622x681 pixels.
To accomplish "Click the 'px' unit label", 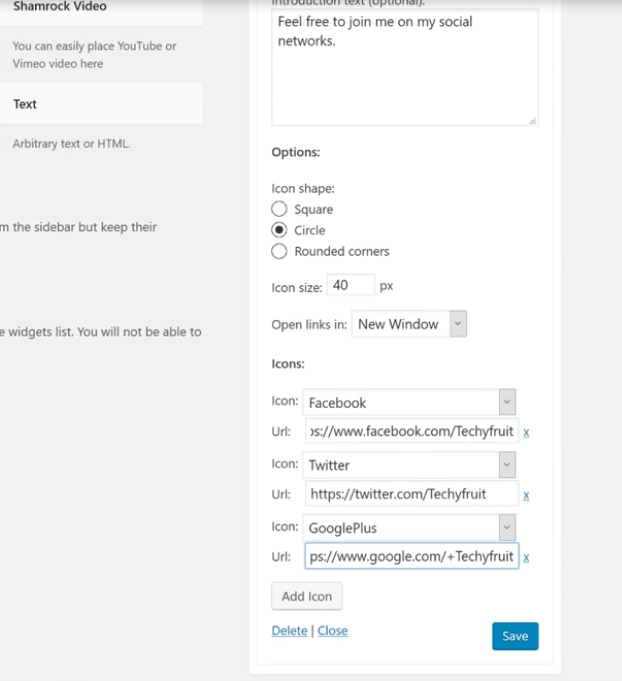I will 386,286.
